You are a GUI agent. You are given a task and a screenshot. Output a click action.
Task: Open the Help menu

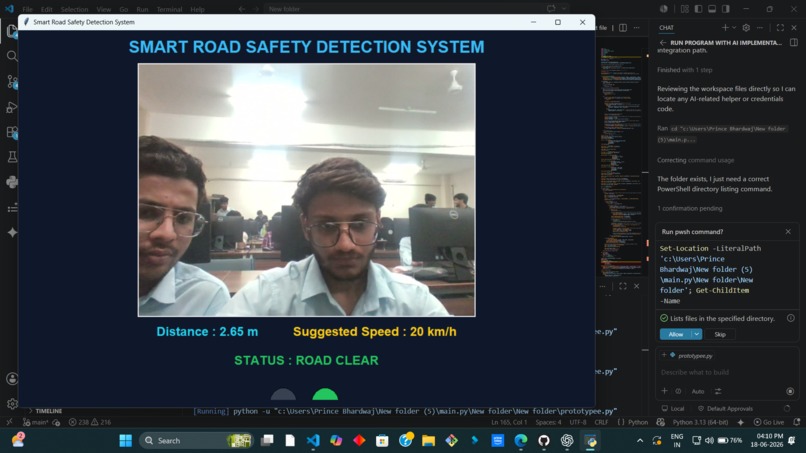coord(197,9)
